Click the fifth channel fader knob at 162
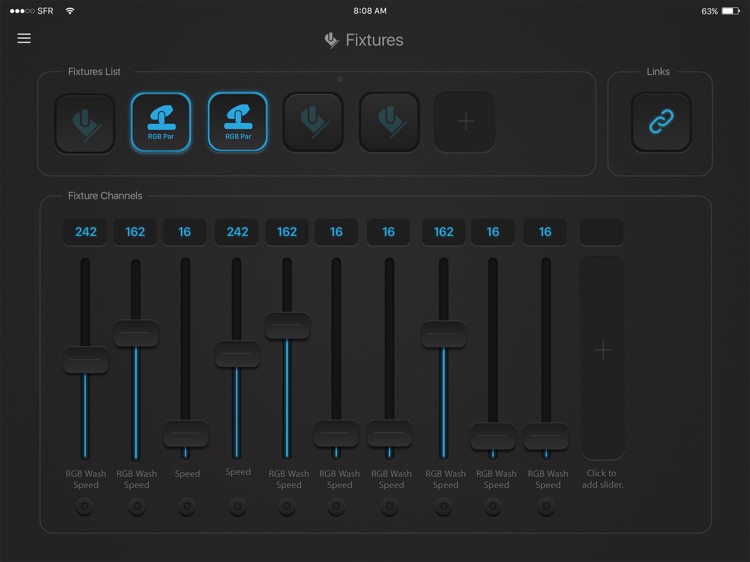Image resolution: width=750 pixels, height=562 pixels. 287,326
